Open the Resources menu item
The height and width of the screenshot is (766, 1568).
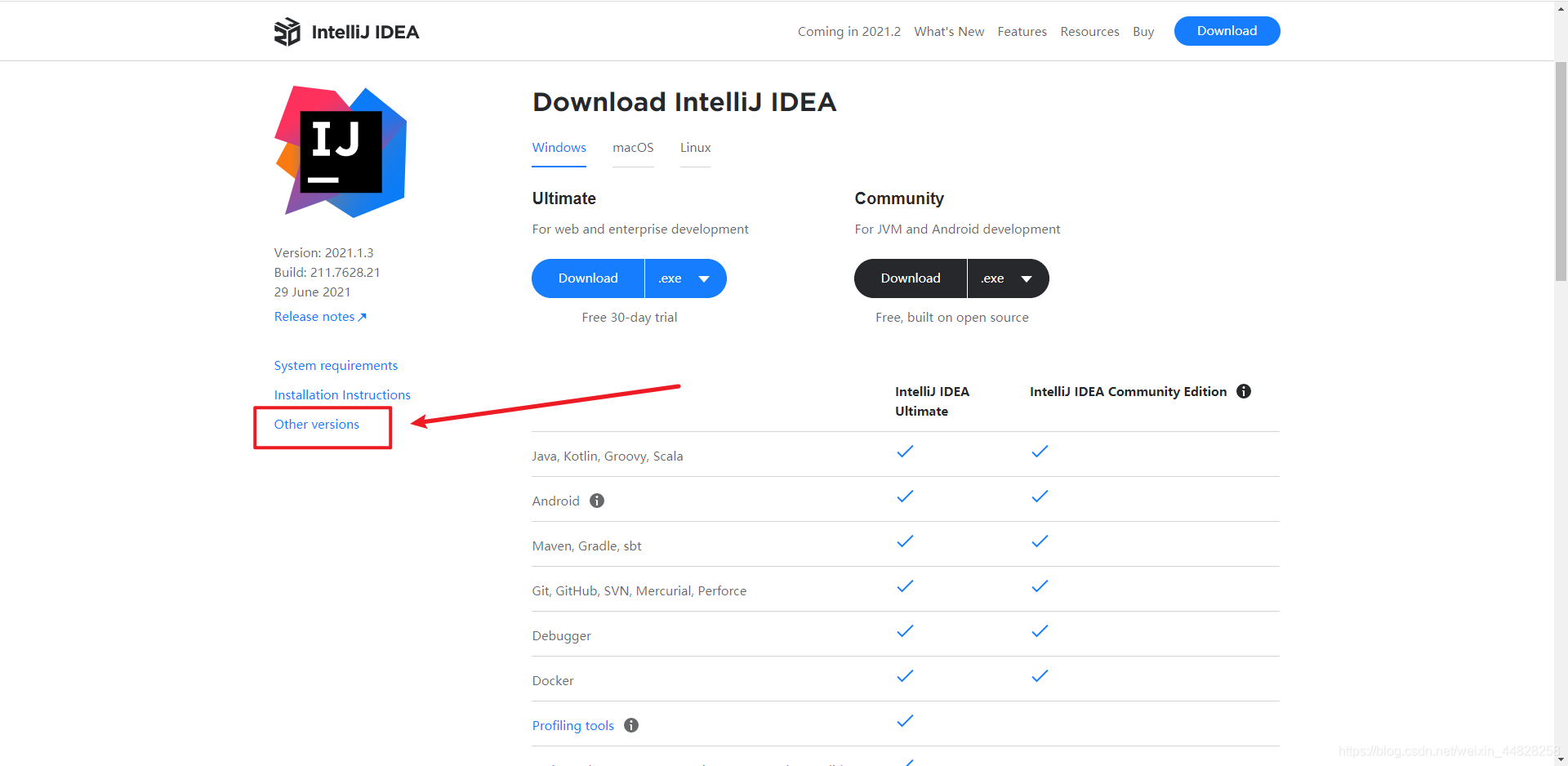pos(1089,32)
